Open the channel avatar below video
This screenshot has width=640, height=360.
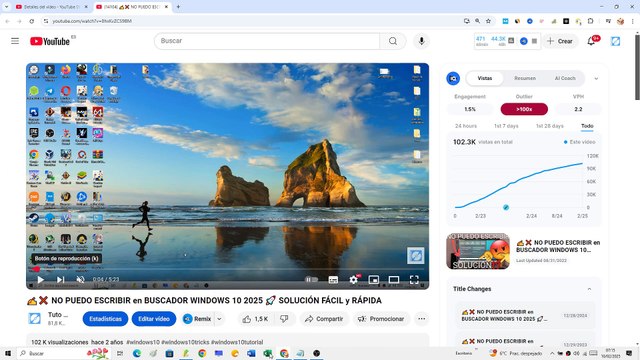click(x=35, y=318)
